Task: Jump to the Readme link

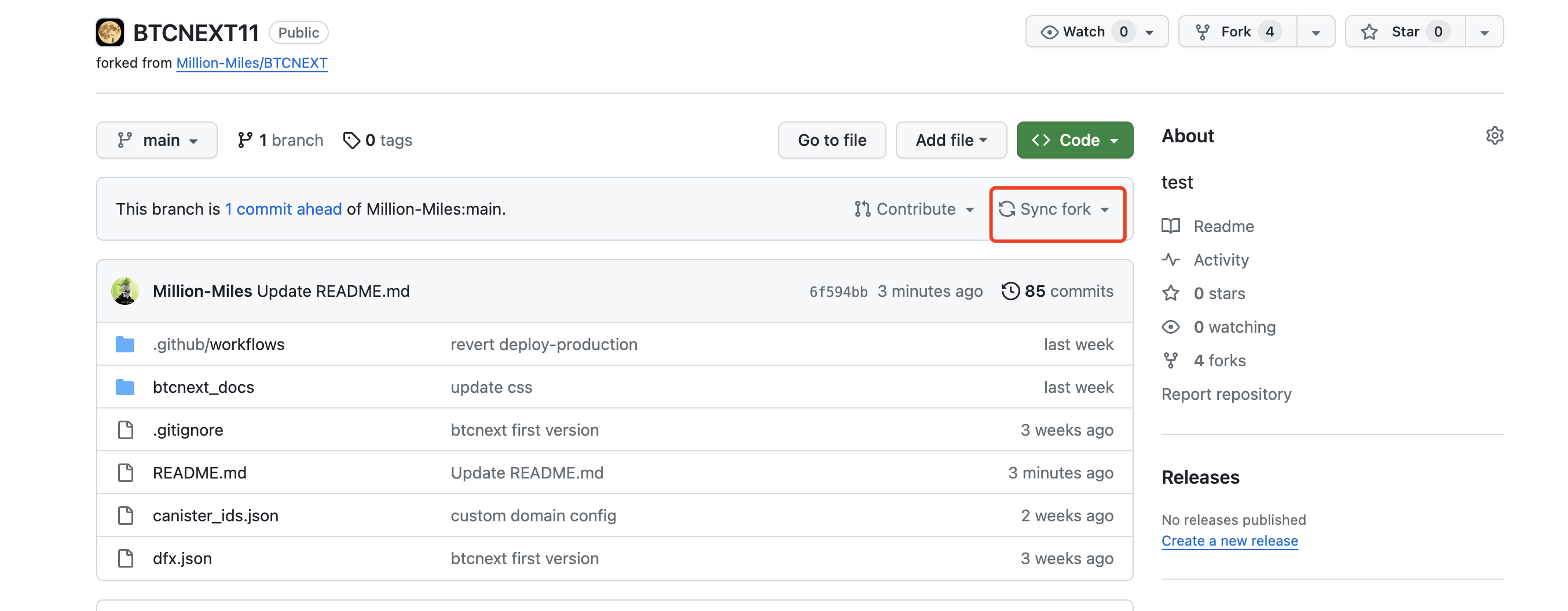Action: (x=1223, y=226)
